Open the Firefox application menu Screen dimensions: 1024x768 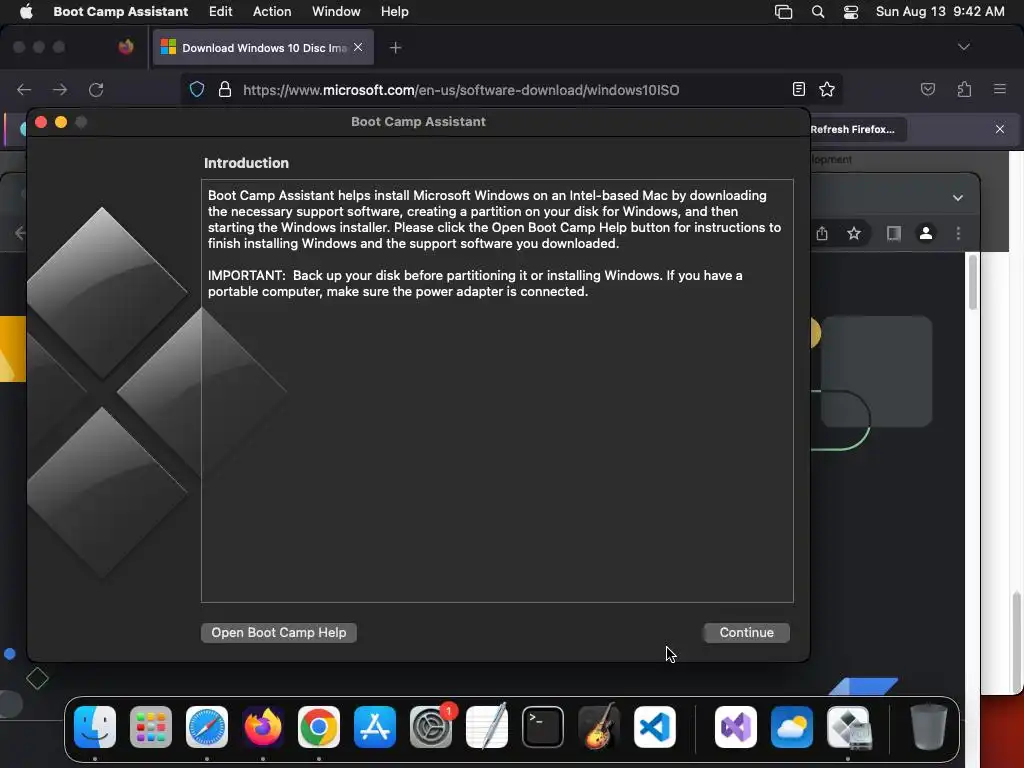click(999, 89)
